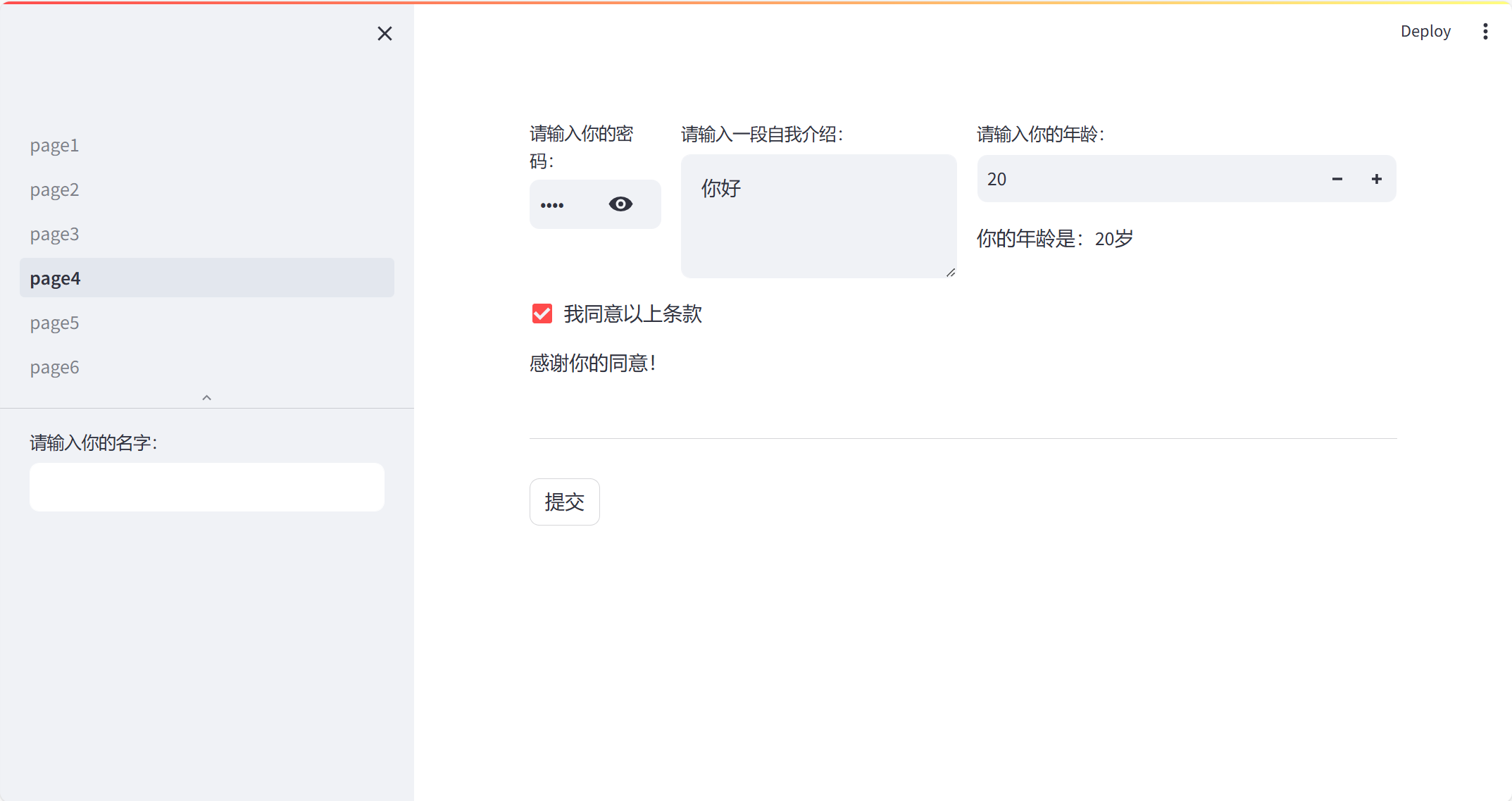Focus the name input field in sidebar
This screenshot has height=801, width=1512.
point(206,487)
